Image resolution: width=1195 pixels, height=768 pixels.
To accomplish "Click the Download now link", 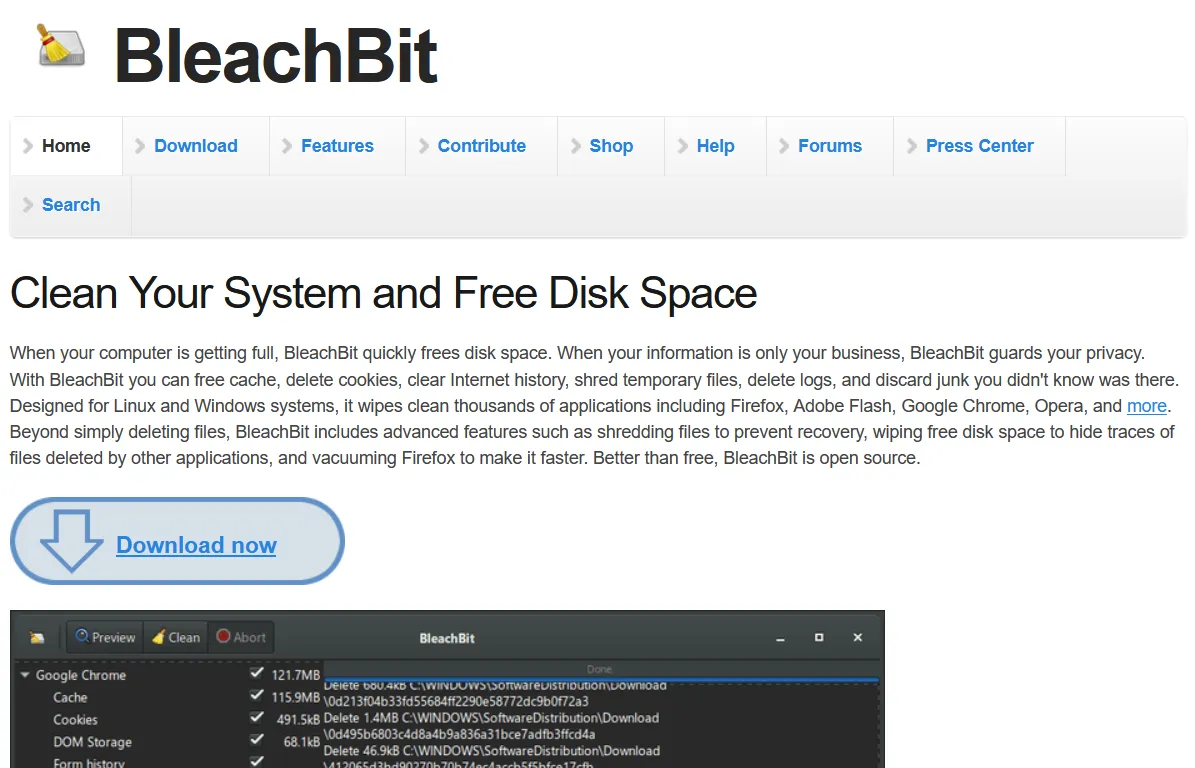I will [196, 545].
